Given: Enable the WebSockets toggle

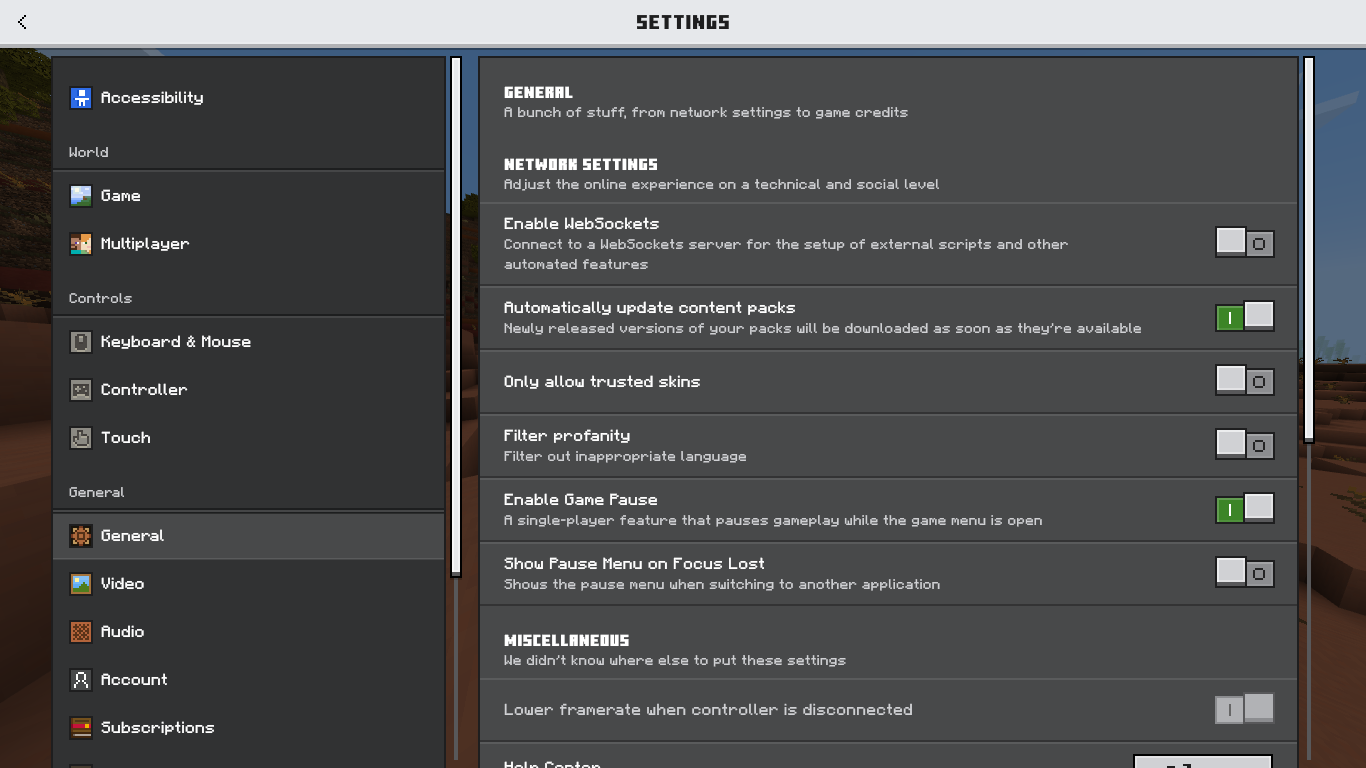Looking at the screenshot, I should (1244, 243).
